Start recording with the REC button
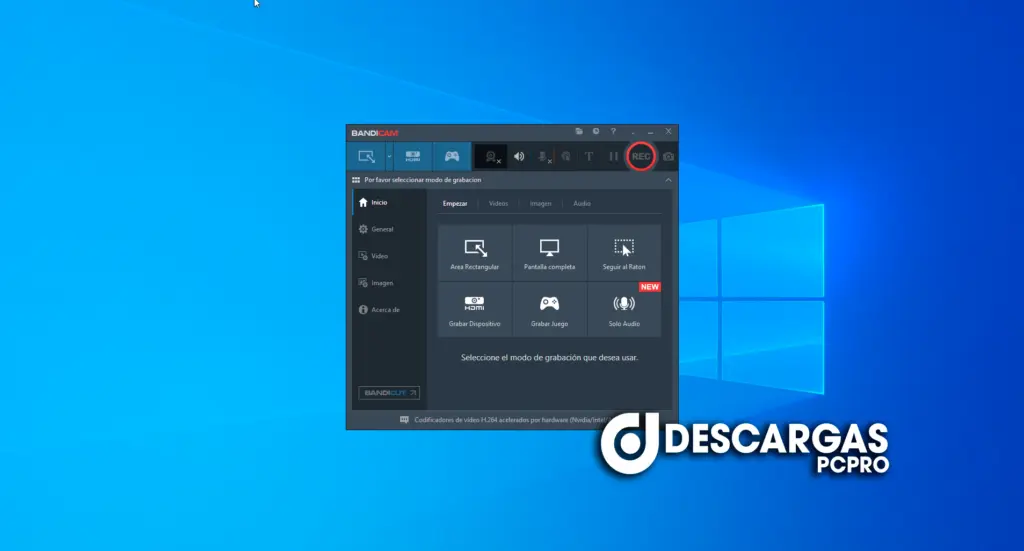1024x551 pixels. tap(641, 157)
